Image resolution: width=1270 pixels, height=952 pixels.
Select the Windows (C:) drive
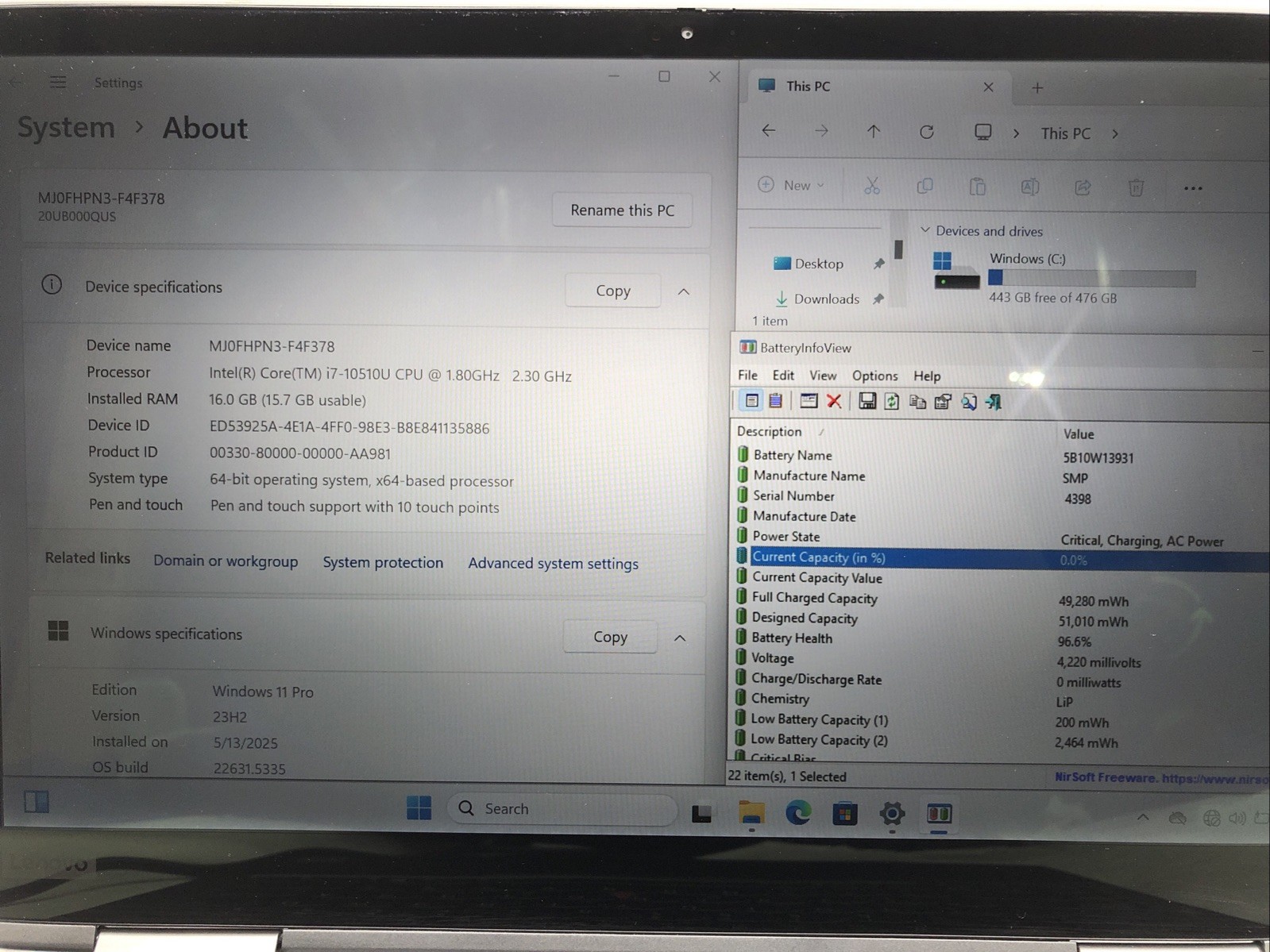click(x=1065, y=277)
